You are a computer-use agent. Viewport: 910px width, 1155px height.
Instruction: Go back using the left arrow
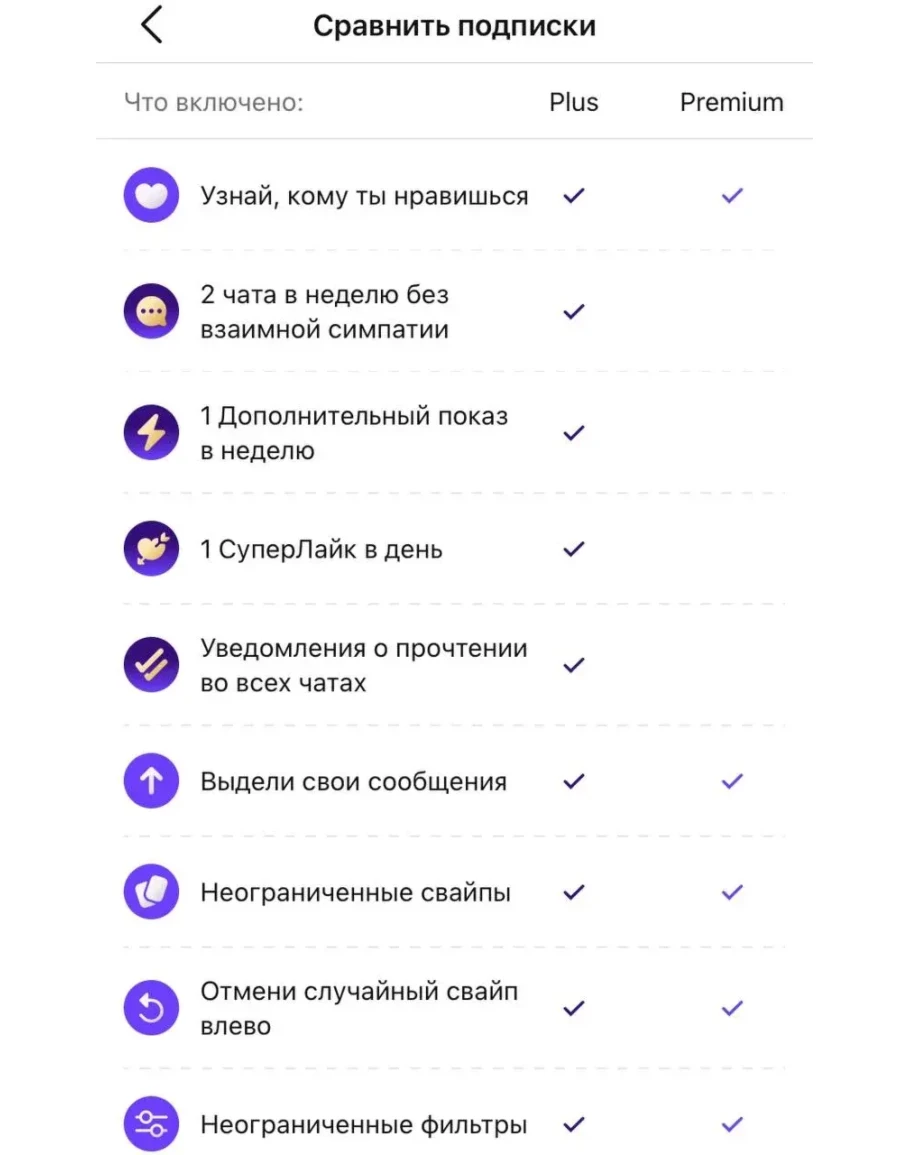pyautogui.click(x=151, y=25)
